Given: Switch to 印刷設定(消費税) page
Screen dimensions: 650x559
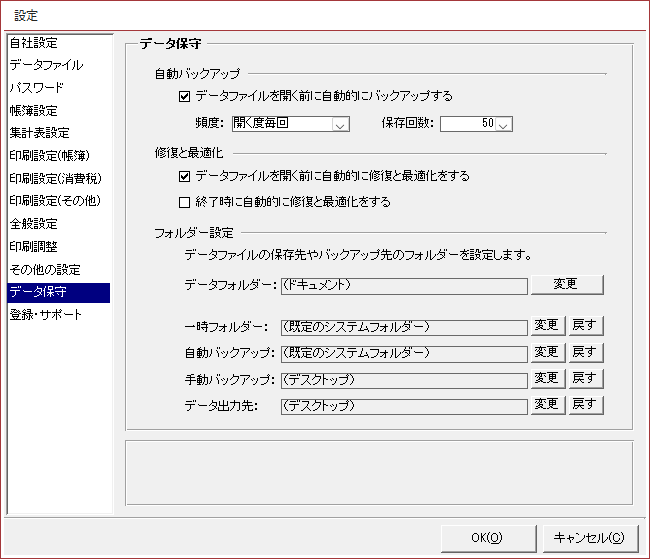Looking at the screenshot, I should pos(58,179).
